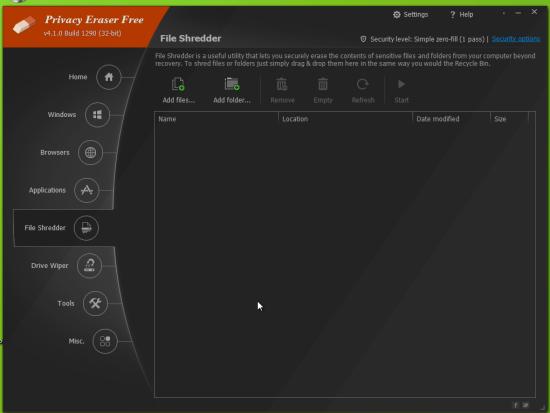This screenshot has width=550, height=413.
Task: Open the Help menu
Action: click(x=462, y=15)
